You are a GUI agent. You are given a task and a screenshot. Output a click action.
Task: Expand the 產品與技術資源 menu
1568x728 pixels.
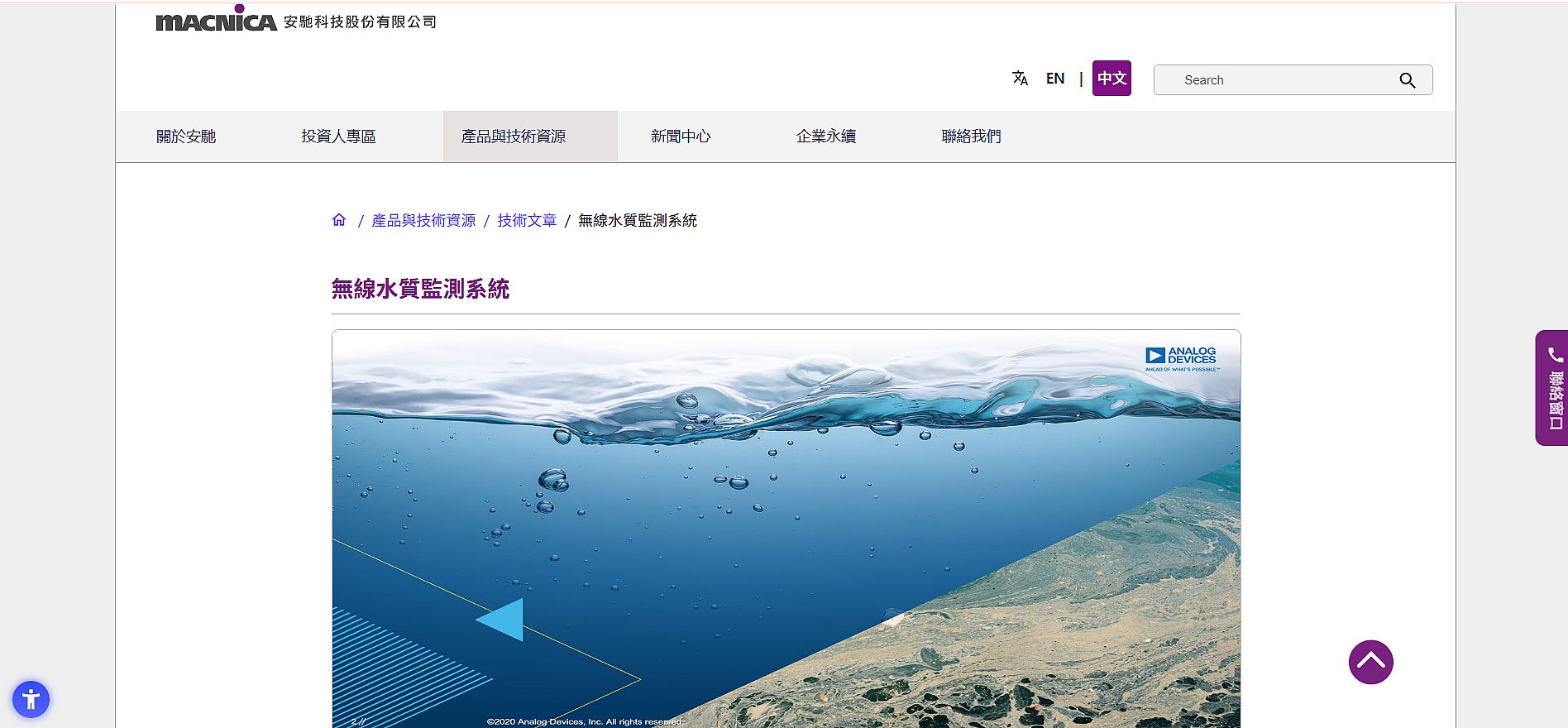point(514,136)
